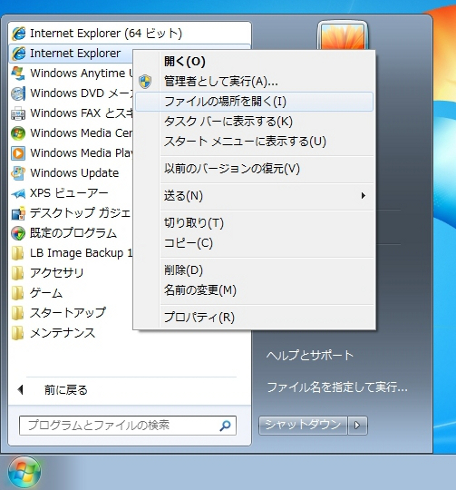456x490 pixels.
Task: Open the Windows Media Player icon
Action: (18, 153)
